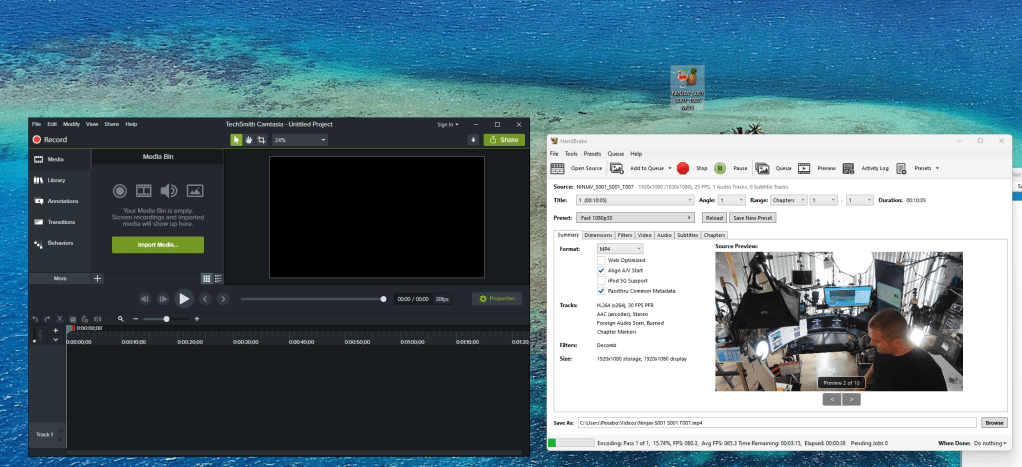This screenshot has width=1022, height=467.
Task: Undo the last action in Camtasia timeline toolbar
Action: (x=35, y=319)
